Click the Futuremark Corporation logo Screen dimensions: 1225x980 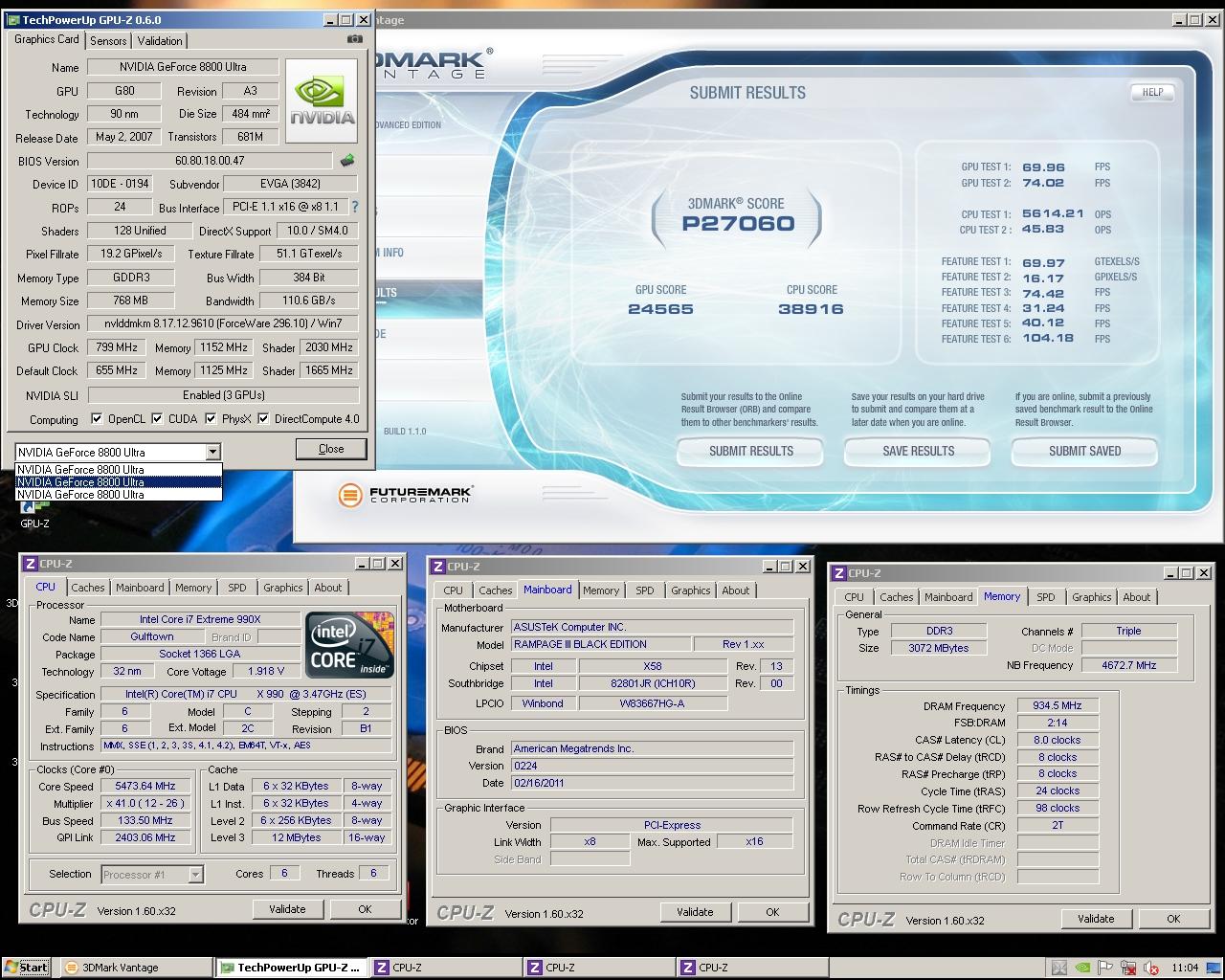pos(406,495)
